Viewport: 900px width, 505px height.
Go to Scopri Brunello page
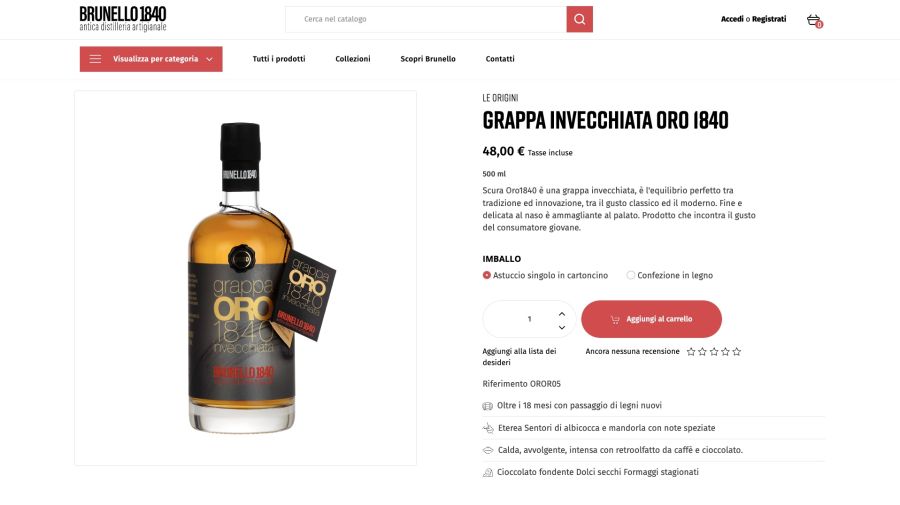tap(428, 59)
